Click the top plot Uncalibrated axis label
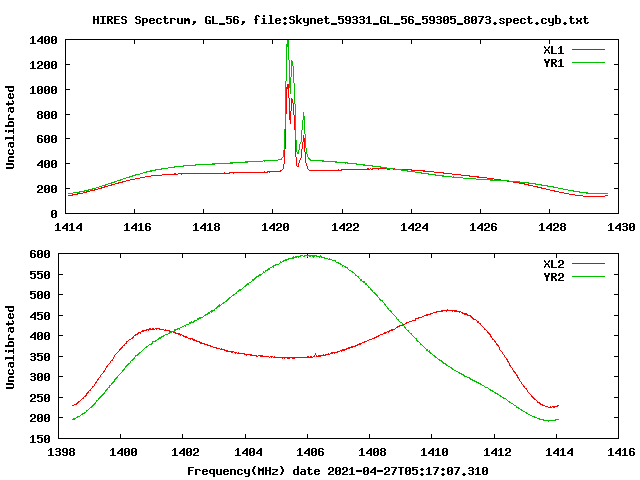The width and height of the screenshot is (640, 480). click(10, 127)
